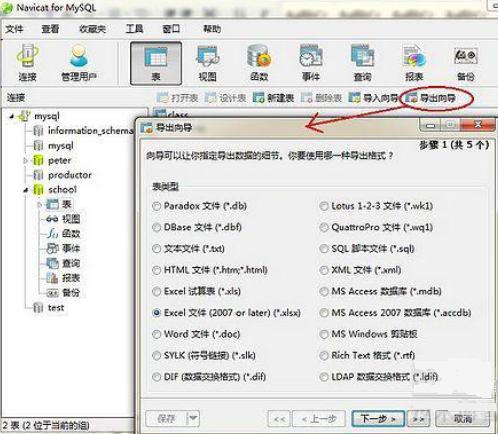498x434 pixels.
Task: Open the 工具 tools menu
Action: coord(134,29)
